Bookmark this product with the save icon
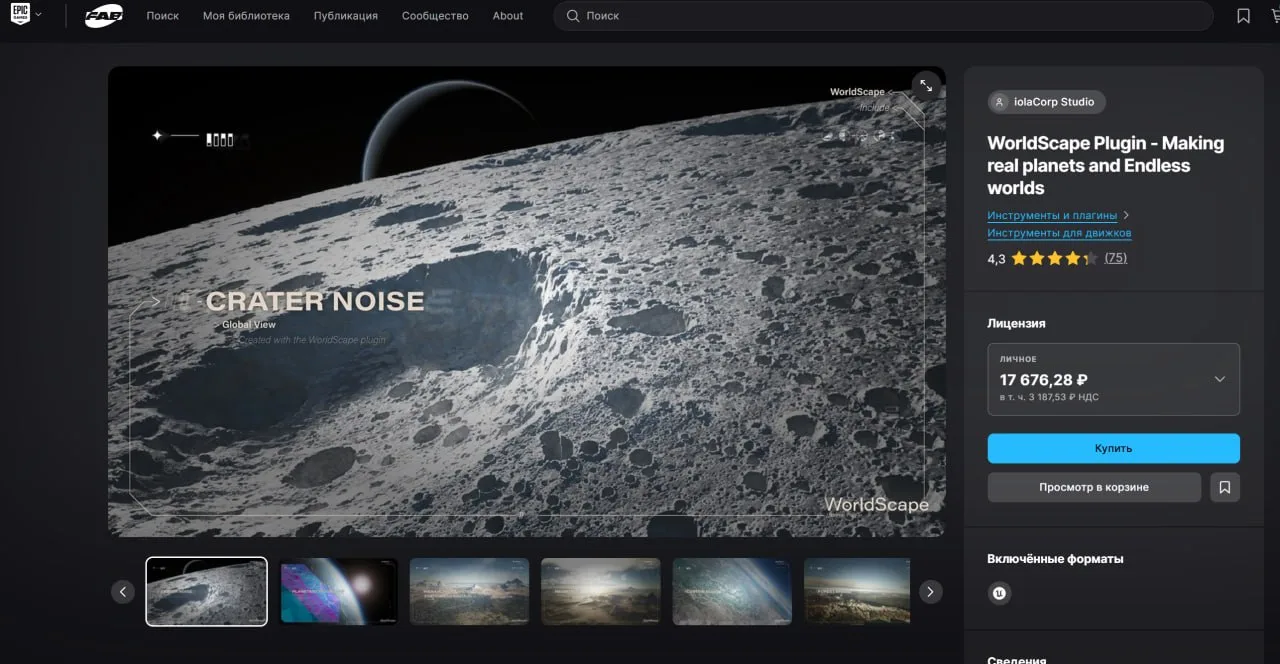Screen dimensions: 1280x664 click(x=1225, y=487)
